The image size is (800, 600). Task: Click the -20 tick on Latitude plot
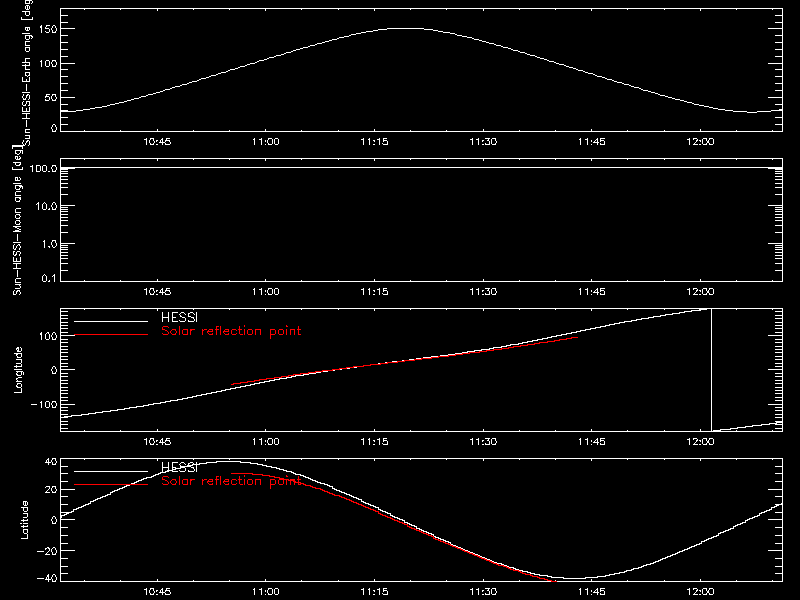47,551
